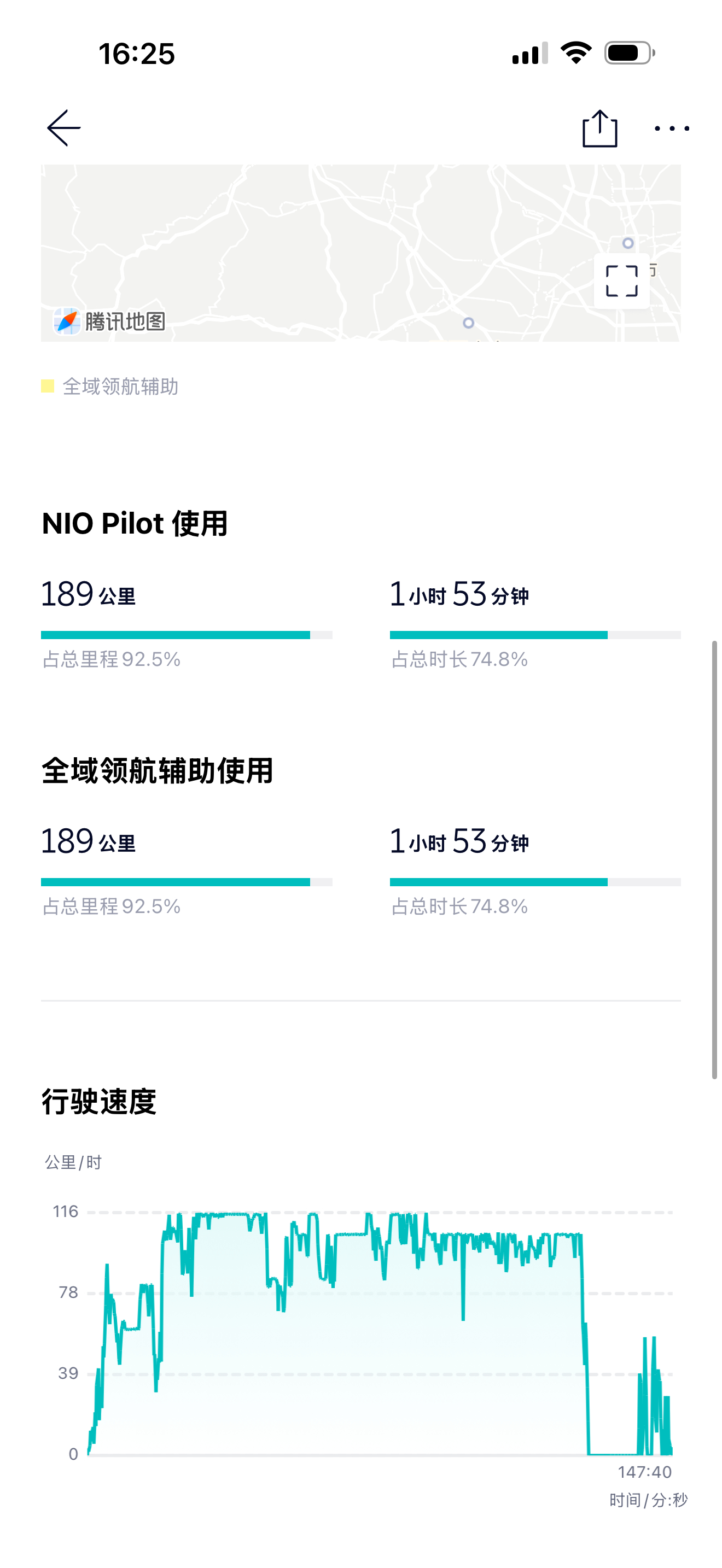Open the share icon
The height and width of the screenshot is (1568, 722).
coord(599,128)
